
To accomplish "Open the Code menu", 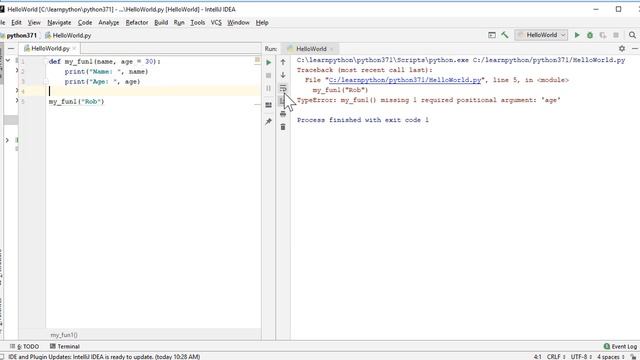I will point(85,22).
